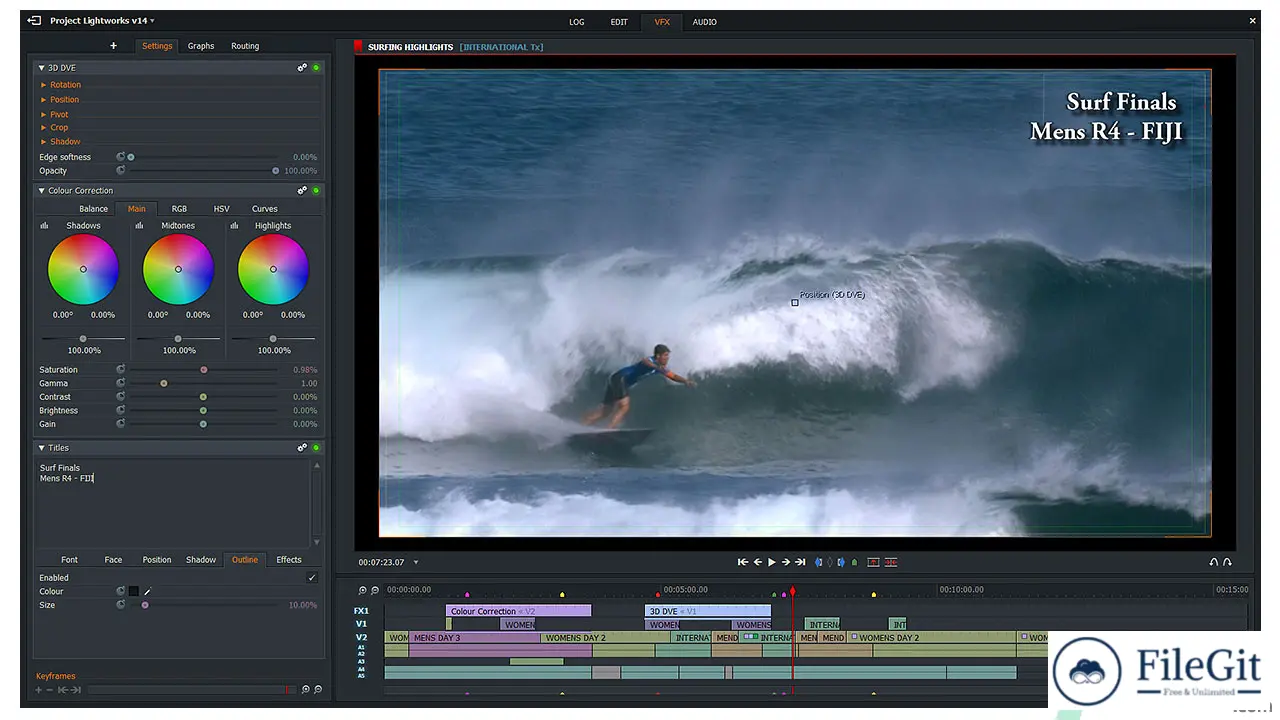The width and height of the screenshot is (1280, 720).
Task: Click in the Titles text input box
Action: (174, 502)
